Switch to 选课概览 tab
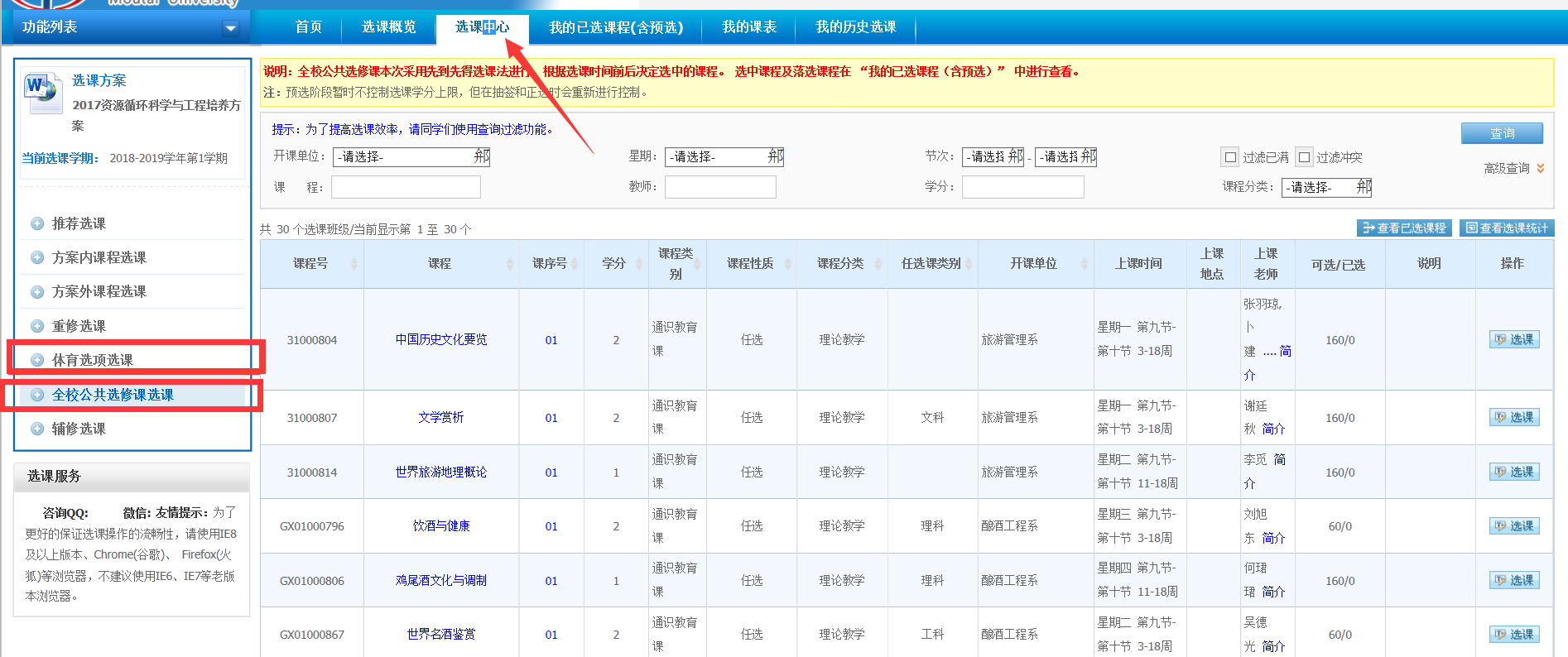 pos(388,27)
